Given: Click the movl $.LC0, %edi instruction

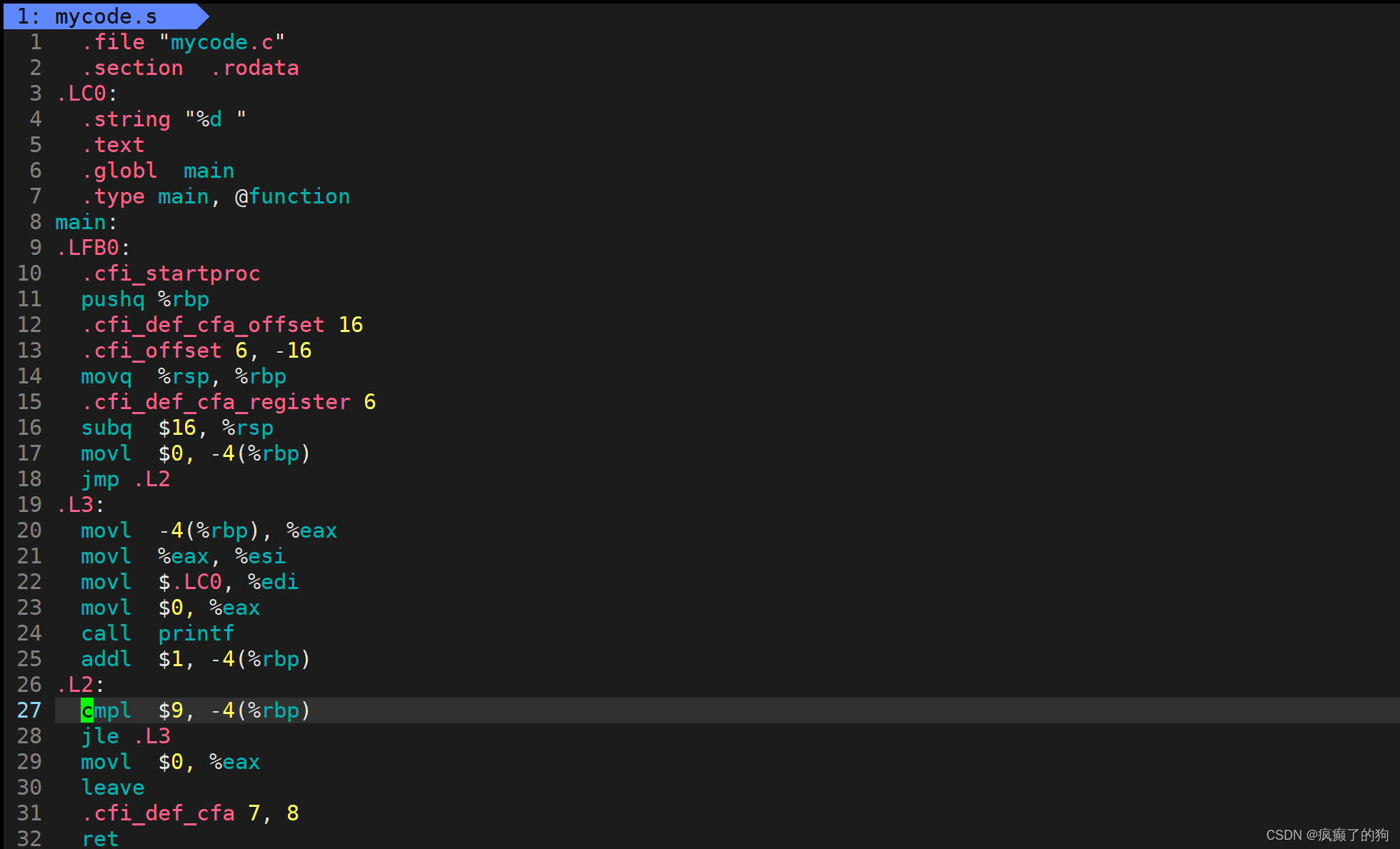Looking at the screenshot, I should pyautogui.click(x=190, y=582).
